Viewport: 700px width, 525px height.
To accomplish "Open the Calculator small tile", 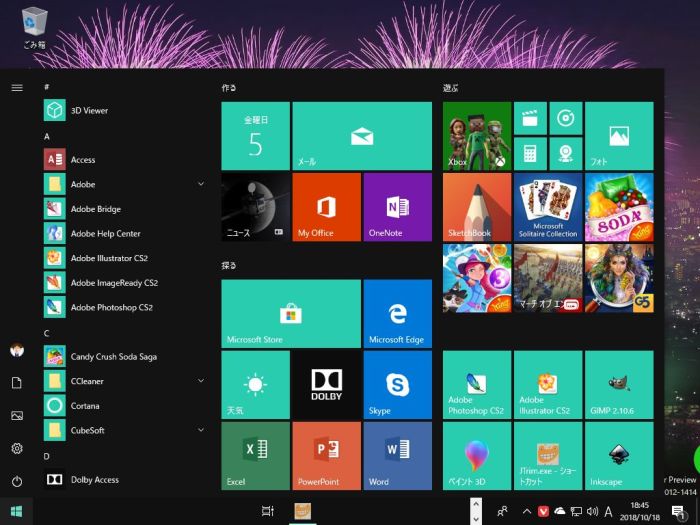I will [531, 153].
